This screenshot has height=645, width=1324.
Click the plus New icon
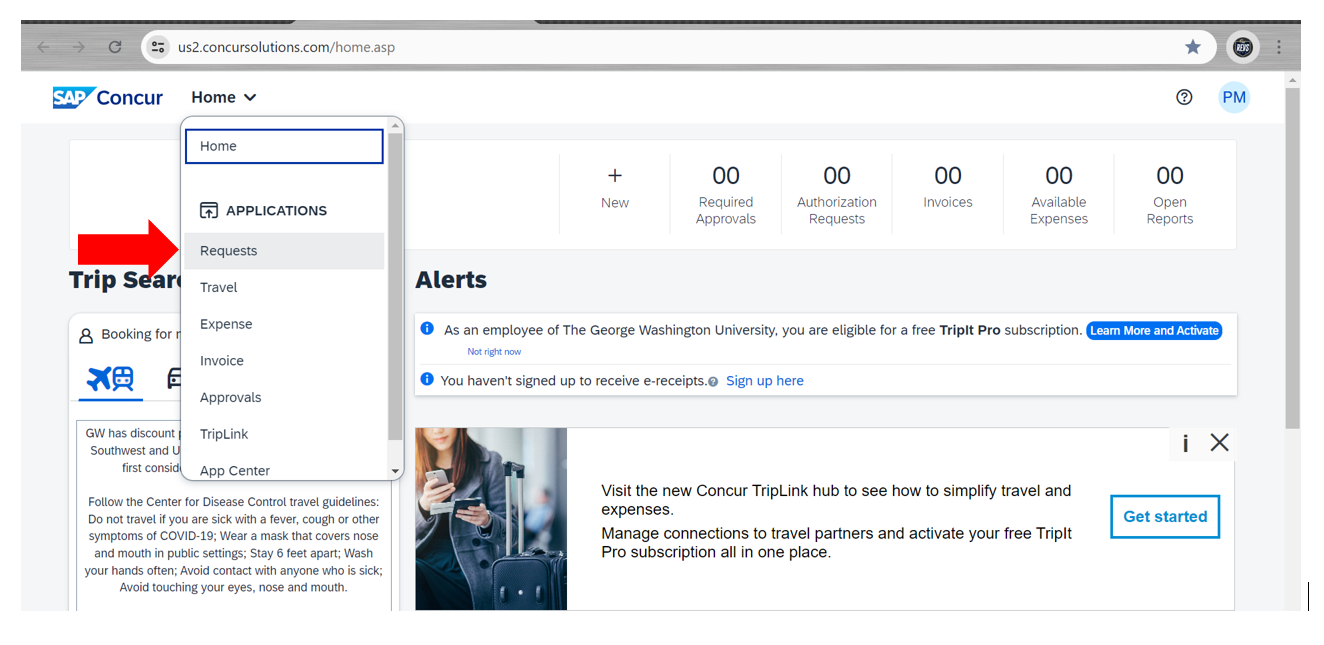[x=615, y=175]
